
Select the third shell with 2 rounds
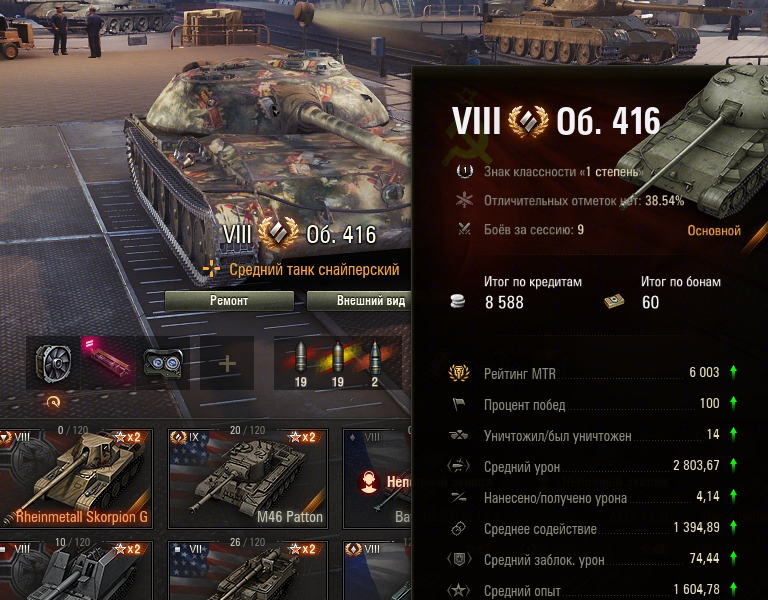pos(375,363)
